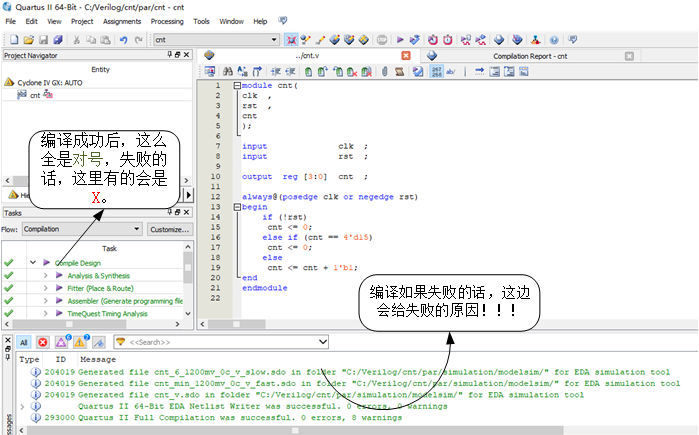Image resolution: width=699 pixels, height=435 pixels.
Task: Switch to the Compilation Report - cnt tab
Action: point(530,56)
